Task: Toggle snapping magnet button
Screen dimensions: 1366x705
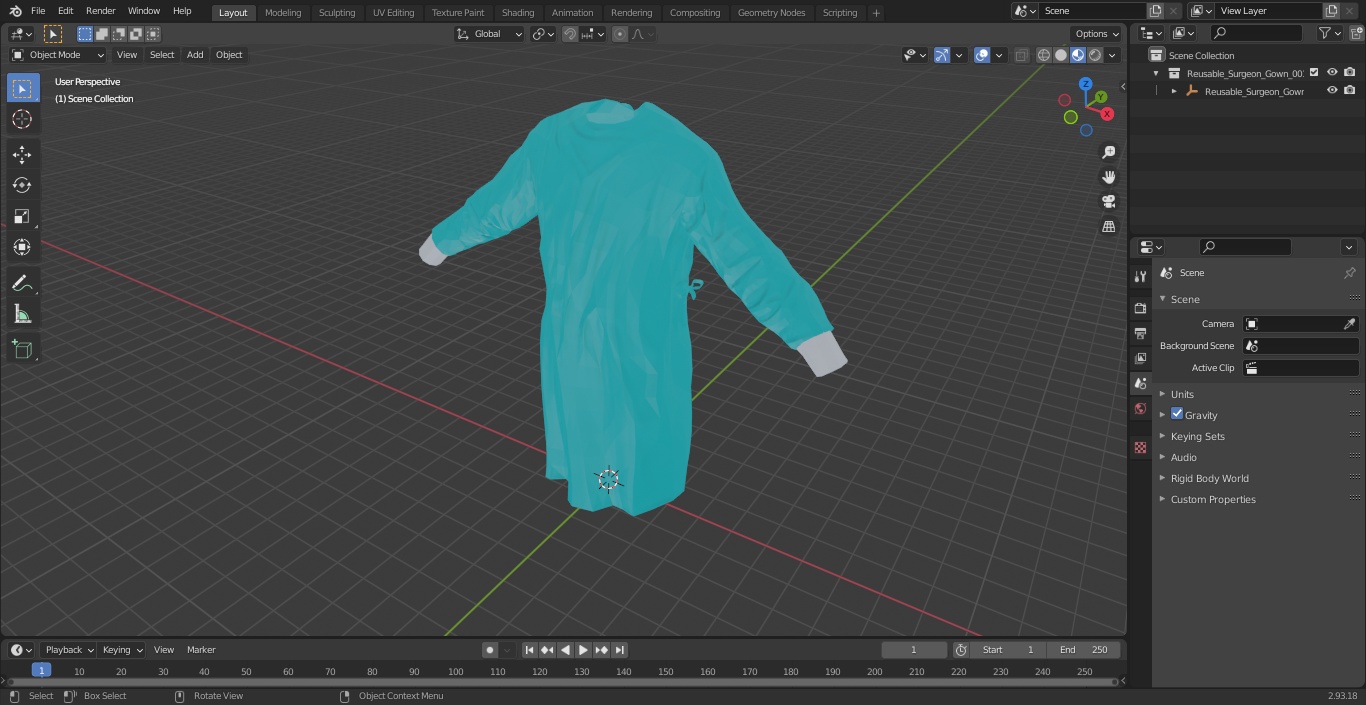Action: click(x=570, y=34)
